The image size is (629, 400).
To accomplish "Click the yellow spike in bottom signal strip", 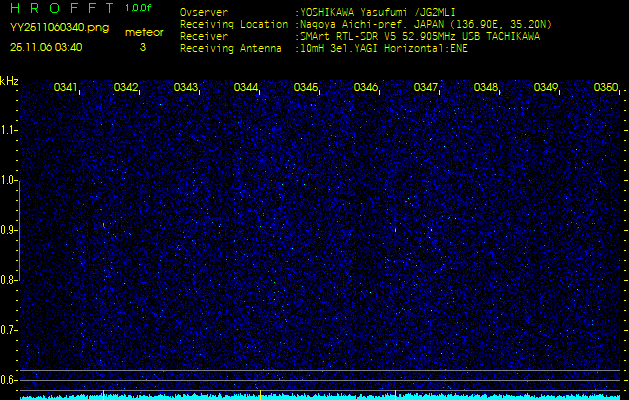I will 261,395.
